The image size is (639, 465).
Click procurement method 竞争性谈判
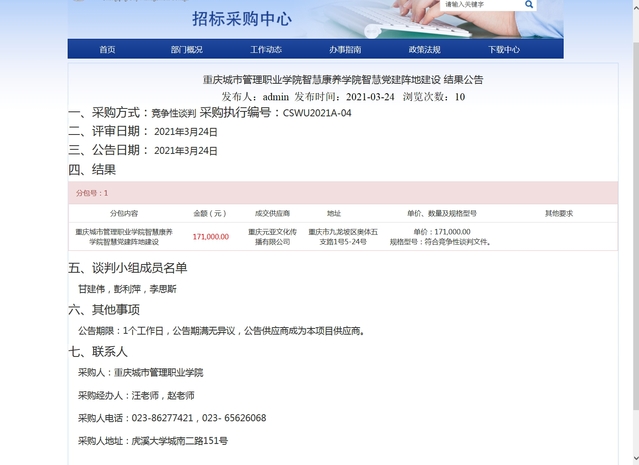click(x=174, y=113)
